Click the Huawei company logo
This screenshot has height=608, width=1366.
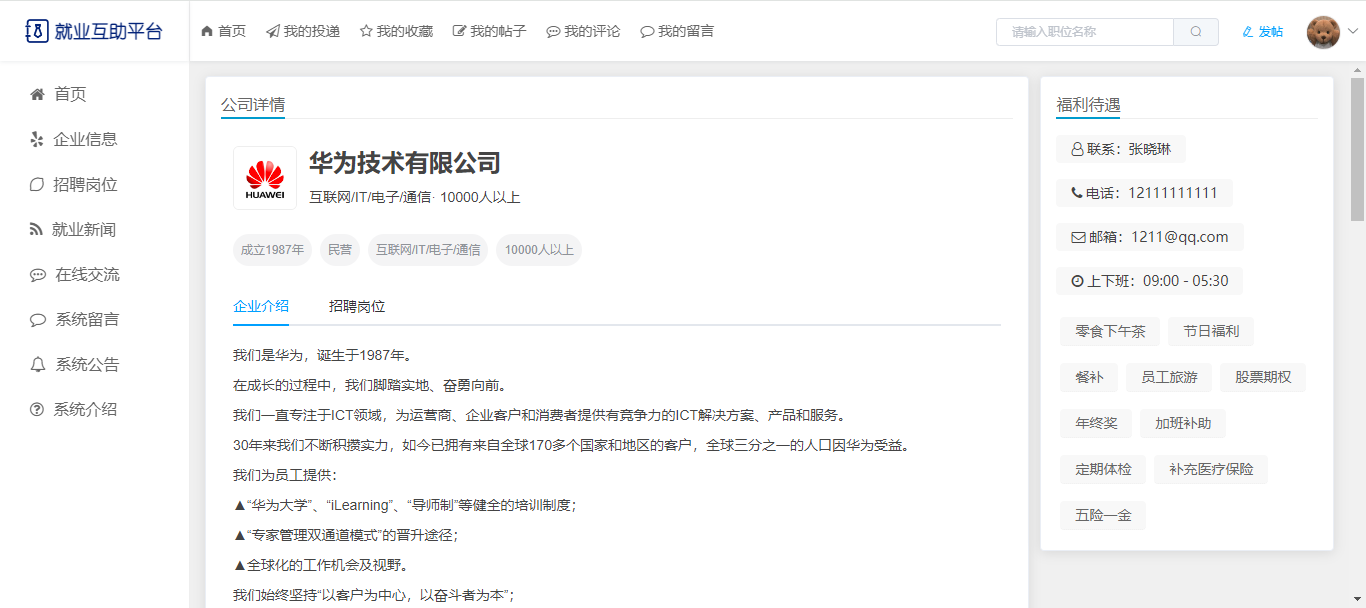tap(265, 178)
